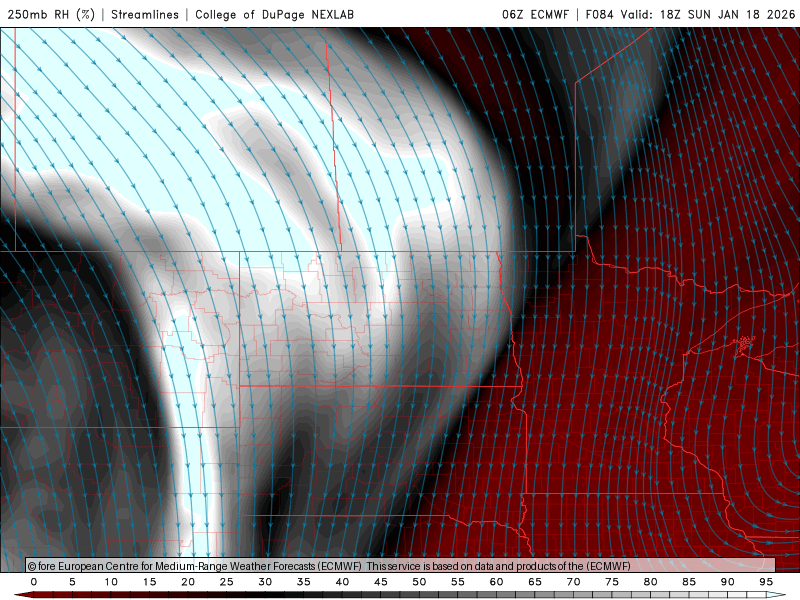Click the "06Z ECMWF" model run label

(535, 14)
